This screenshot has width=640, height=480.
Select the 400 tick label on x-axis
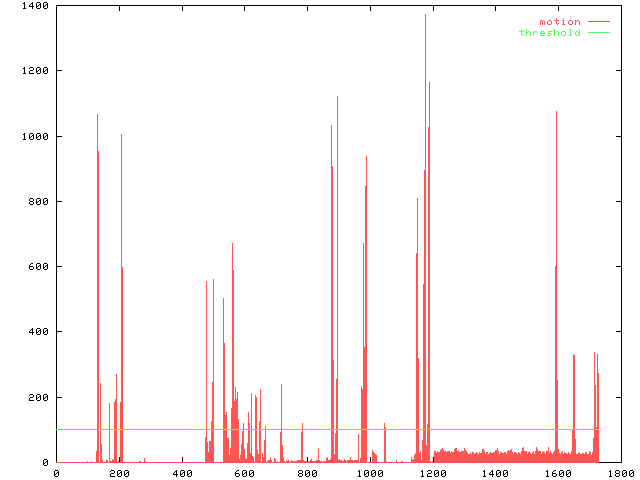181,472
